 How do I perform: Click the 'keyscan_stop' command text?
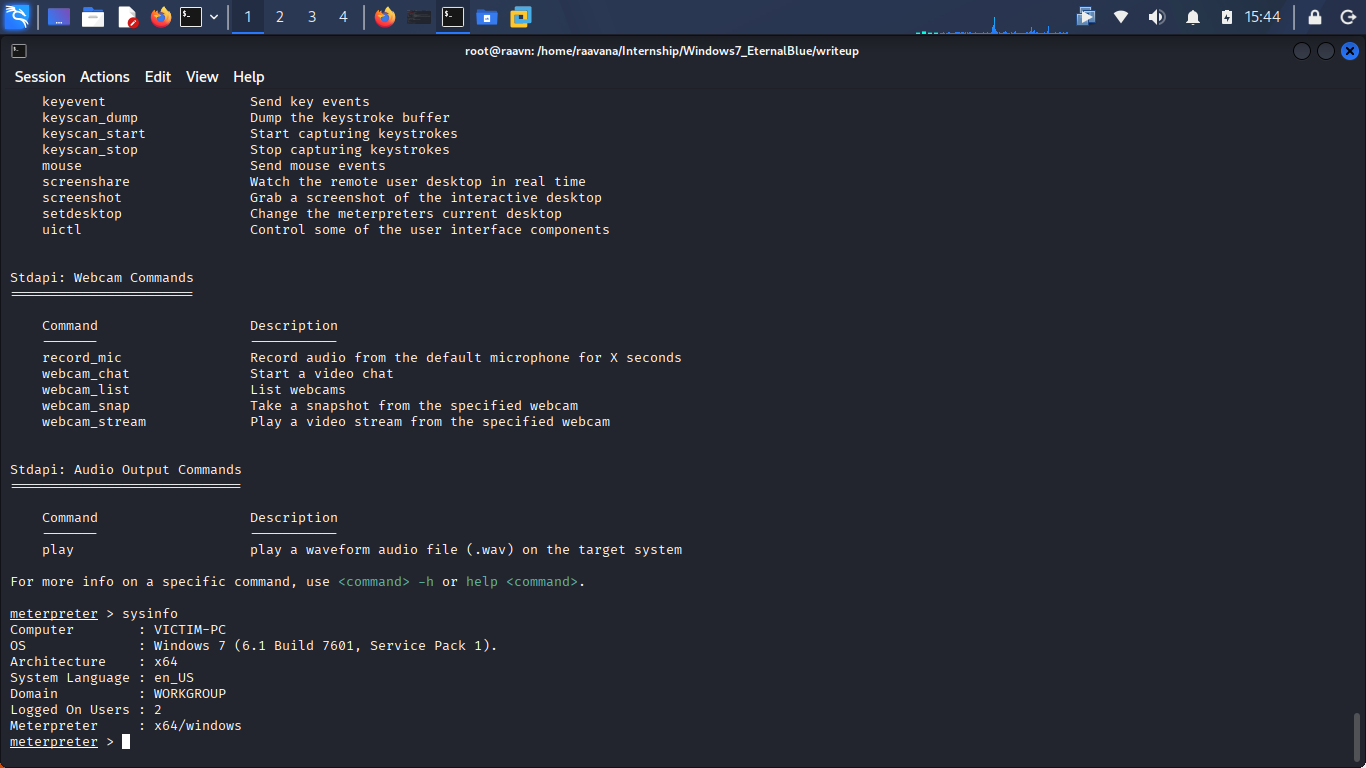90,150
